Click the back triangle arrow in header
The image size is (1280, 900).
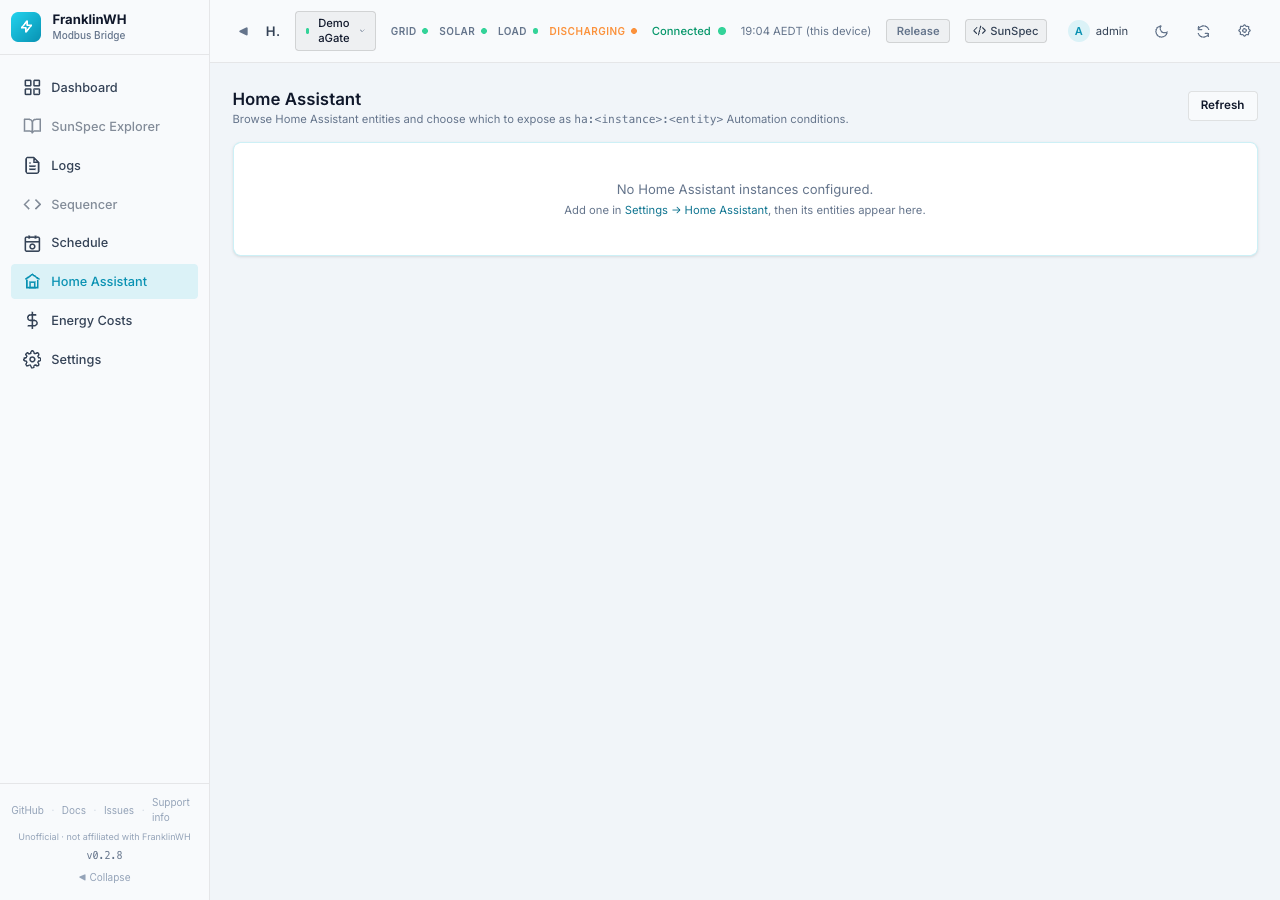pyautogui.click(x=243, y=31)
